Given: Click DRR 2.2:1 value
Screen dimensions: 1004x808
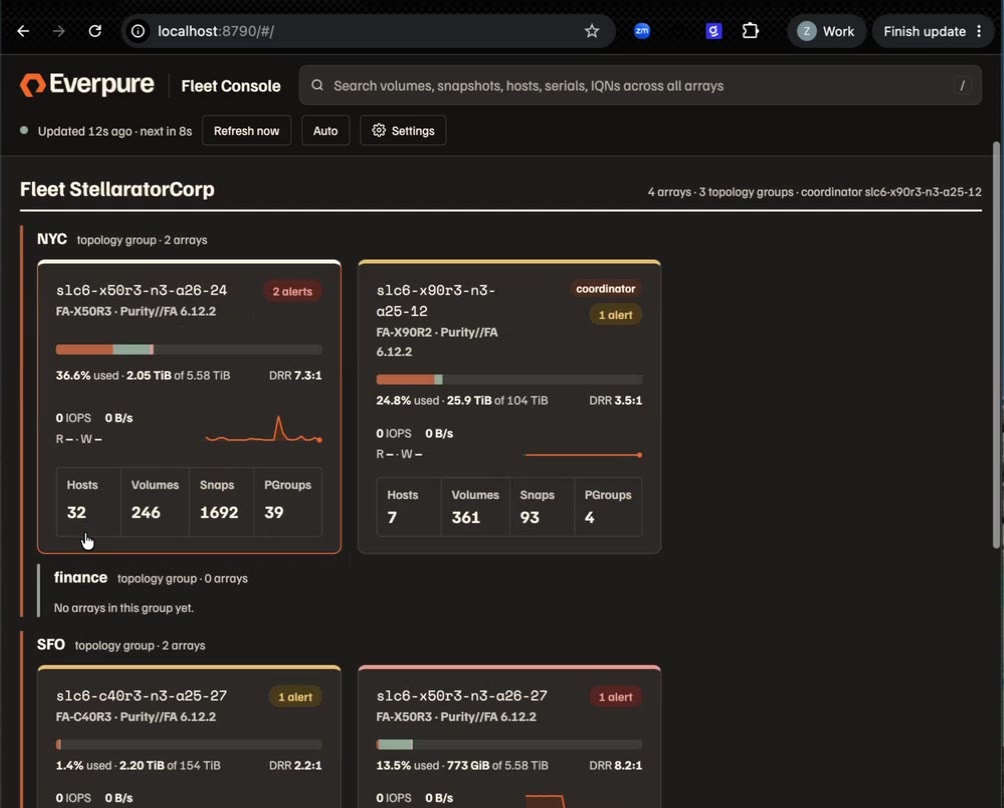Looking at the screenshot, I should [x=295, y=765].
